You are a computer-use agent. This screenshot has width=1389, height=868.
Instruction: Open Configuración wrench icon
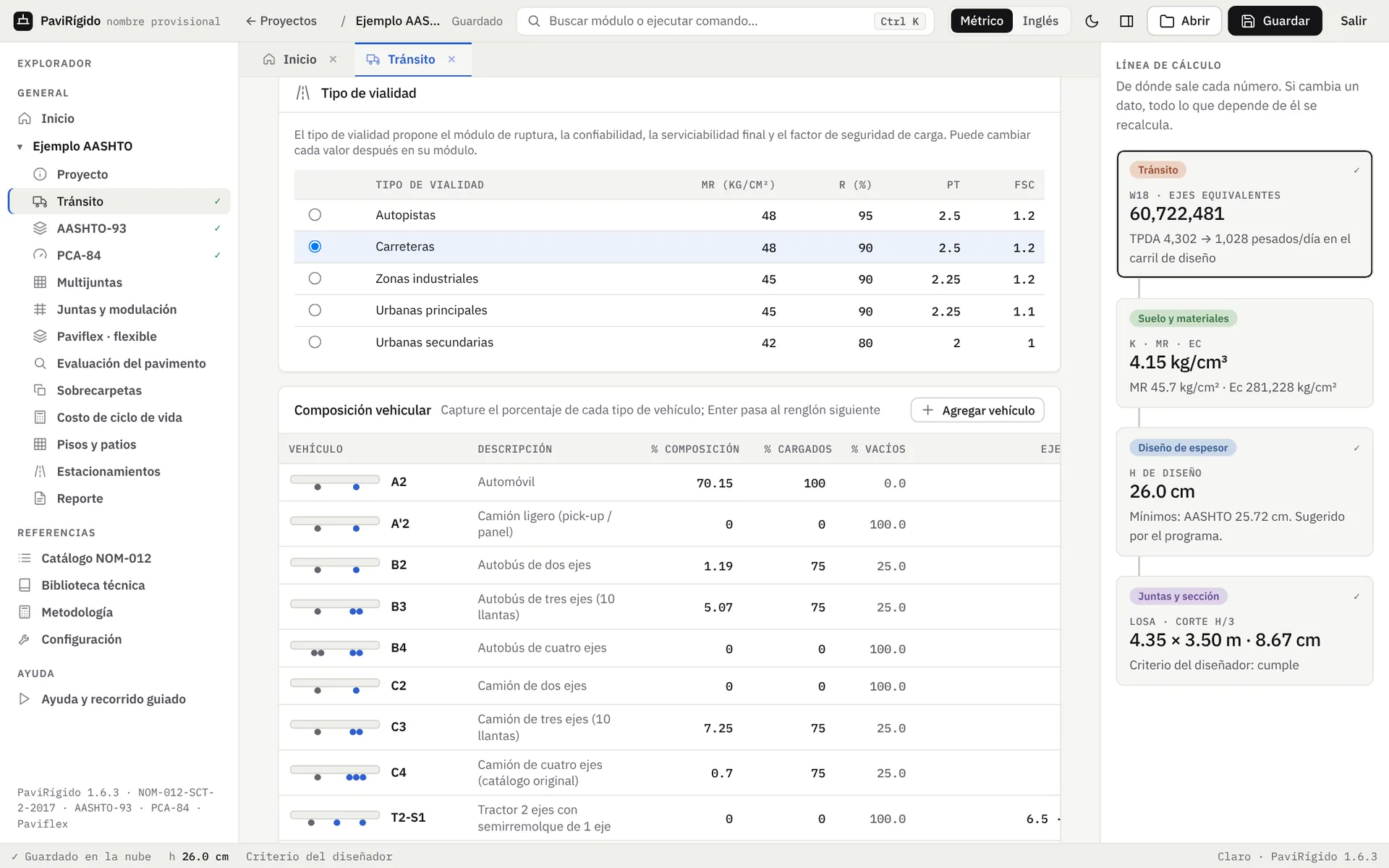coord(25,639)
